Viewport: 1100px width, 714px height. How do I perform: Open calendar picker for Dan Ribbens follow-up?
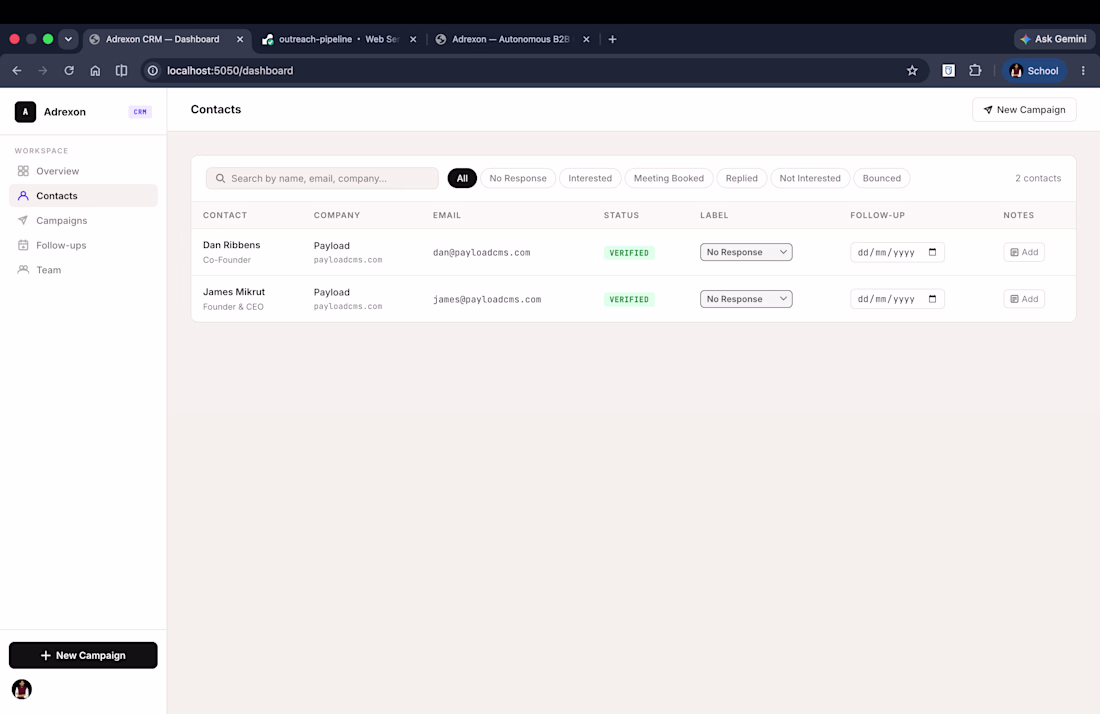[932, 252]
